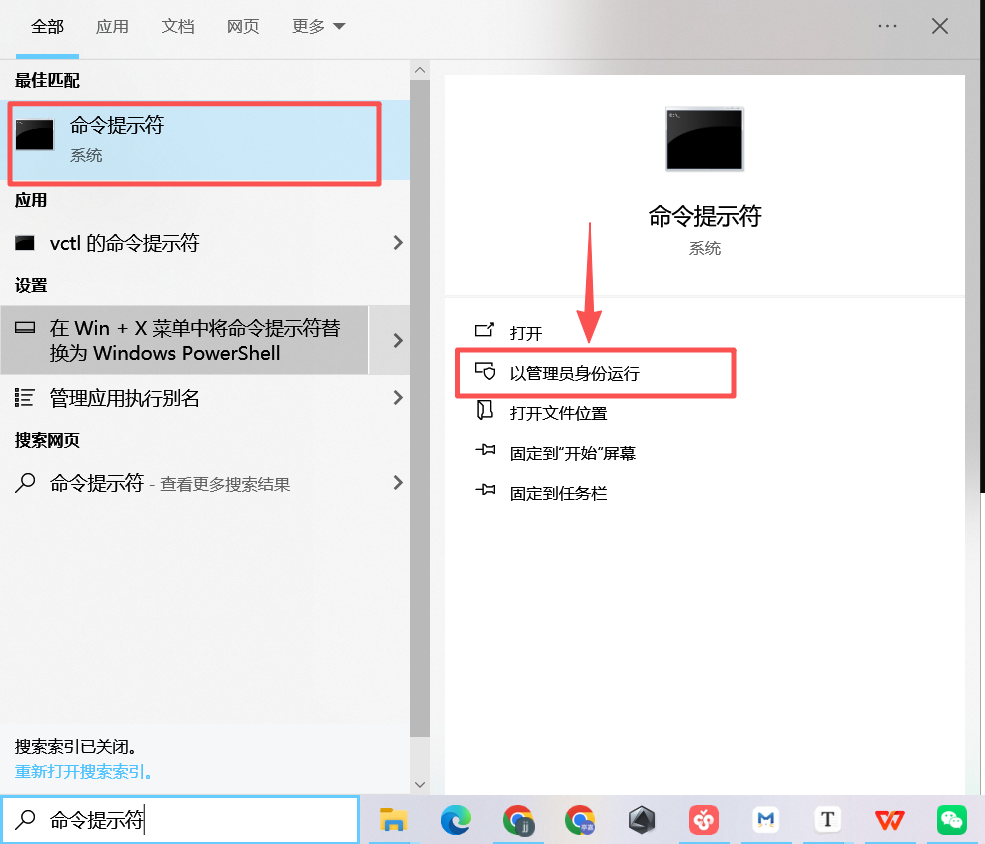
Task: Close the search panel with X
Action: [940, 26]
